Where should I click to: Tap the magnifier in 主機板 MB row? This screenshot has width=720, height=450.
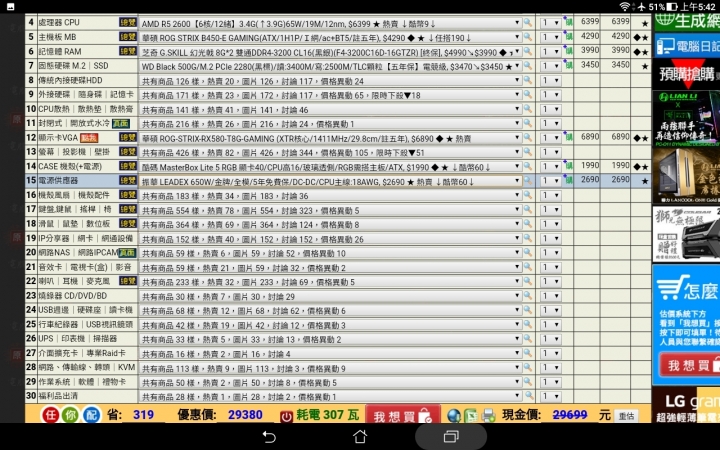(x=528, y=37)
